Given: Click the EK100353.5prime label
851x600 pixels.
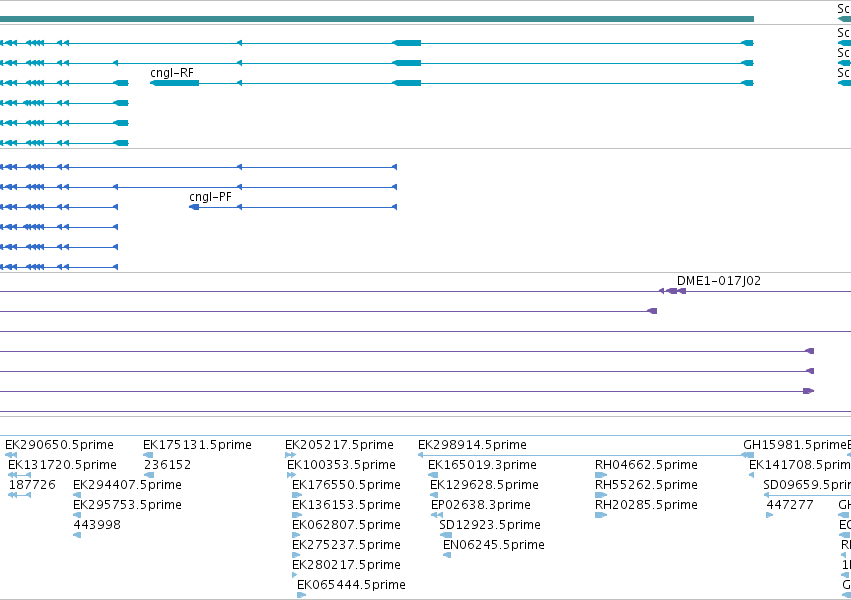Looking at the screenshot, I should (341, 465).
